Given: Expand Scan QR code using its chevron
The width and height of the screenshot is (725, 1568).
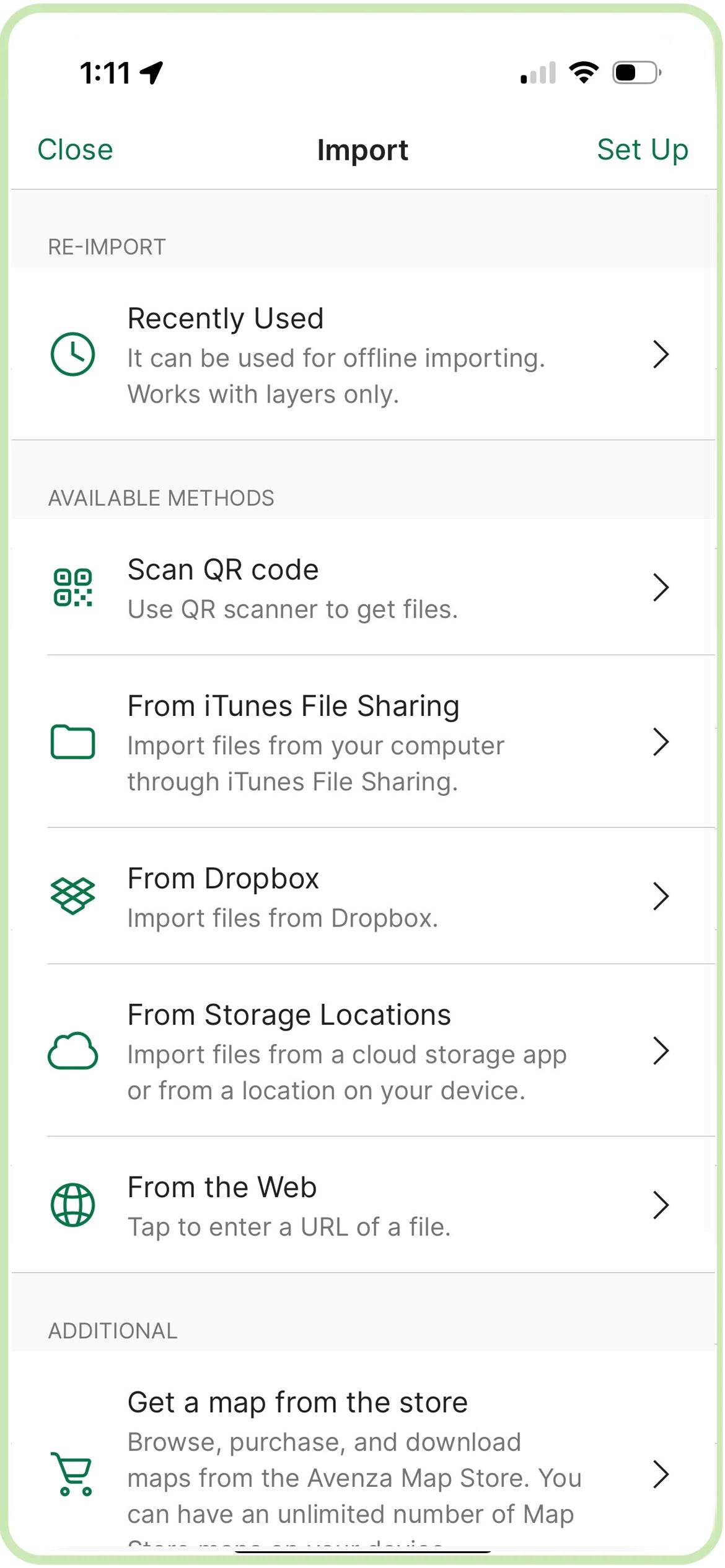Looking at the screenshot, I should (661, 587).
